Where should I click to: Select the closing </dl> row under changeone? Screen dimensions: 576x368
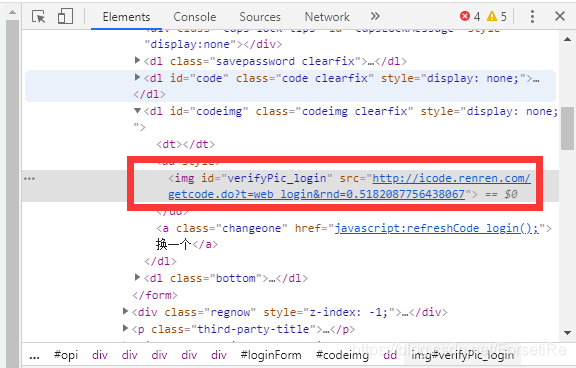(x=161, y=261)
